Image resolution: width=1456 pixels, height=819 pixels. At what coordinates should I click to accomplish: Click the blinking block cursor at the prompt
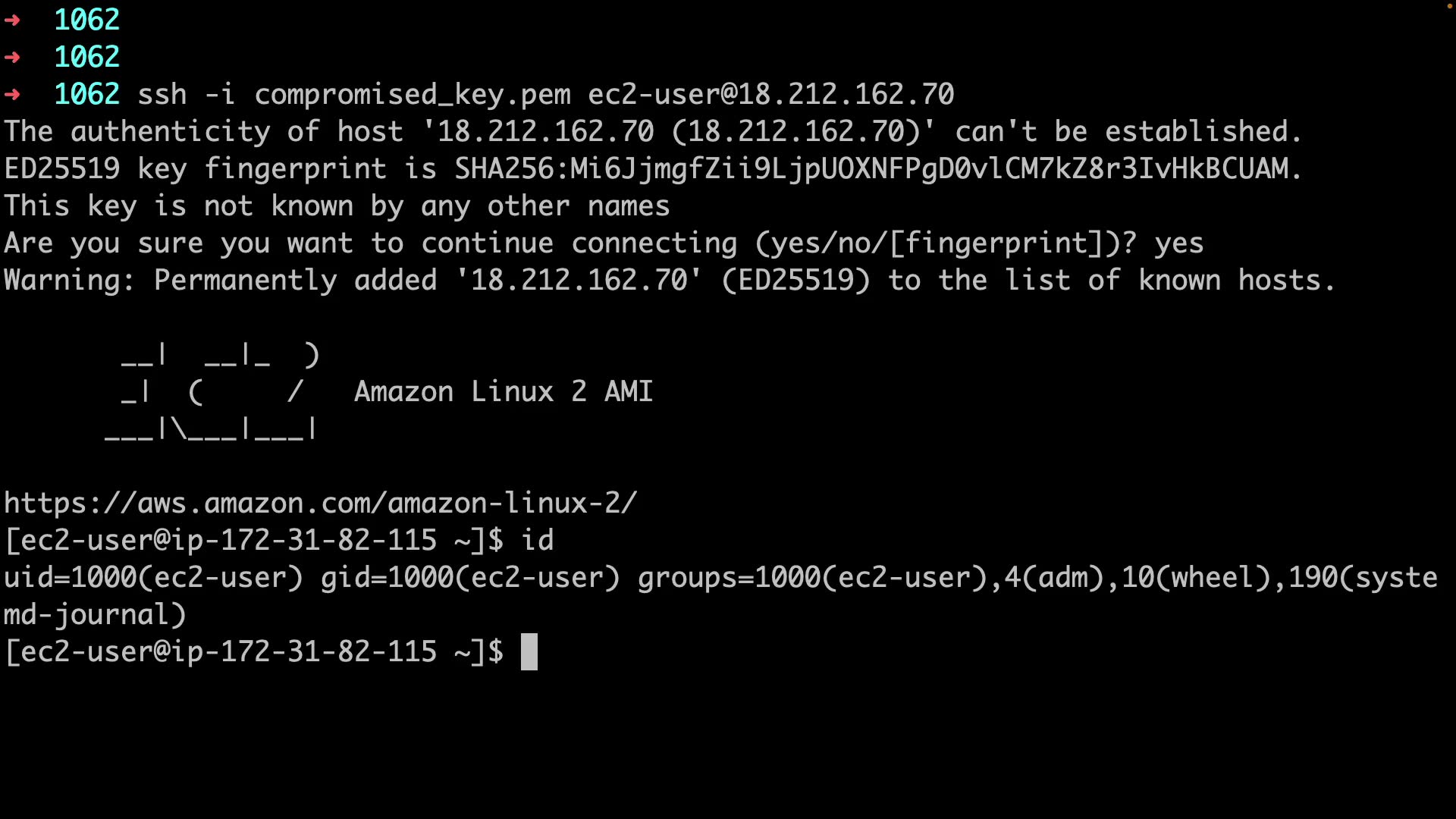529,652
